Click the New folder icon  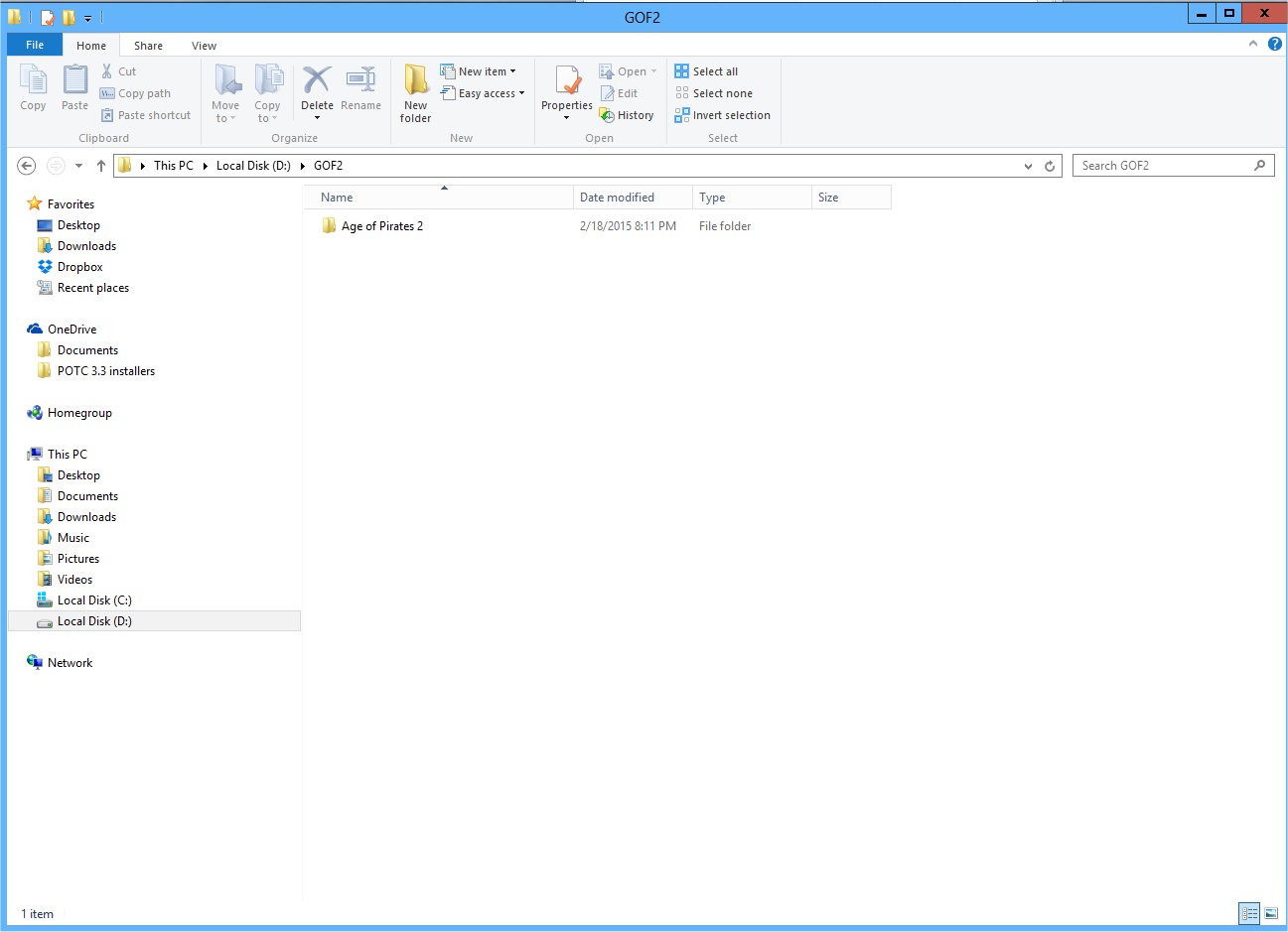pyautogui.click(x=415, y=80)
